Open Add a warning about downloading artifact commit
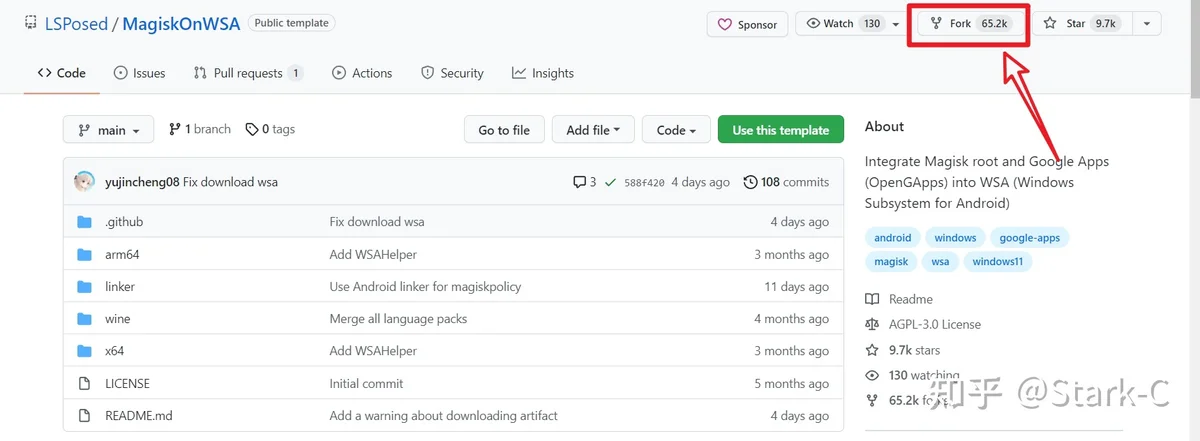 tap(443, 415)
